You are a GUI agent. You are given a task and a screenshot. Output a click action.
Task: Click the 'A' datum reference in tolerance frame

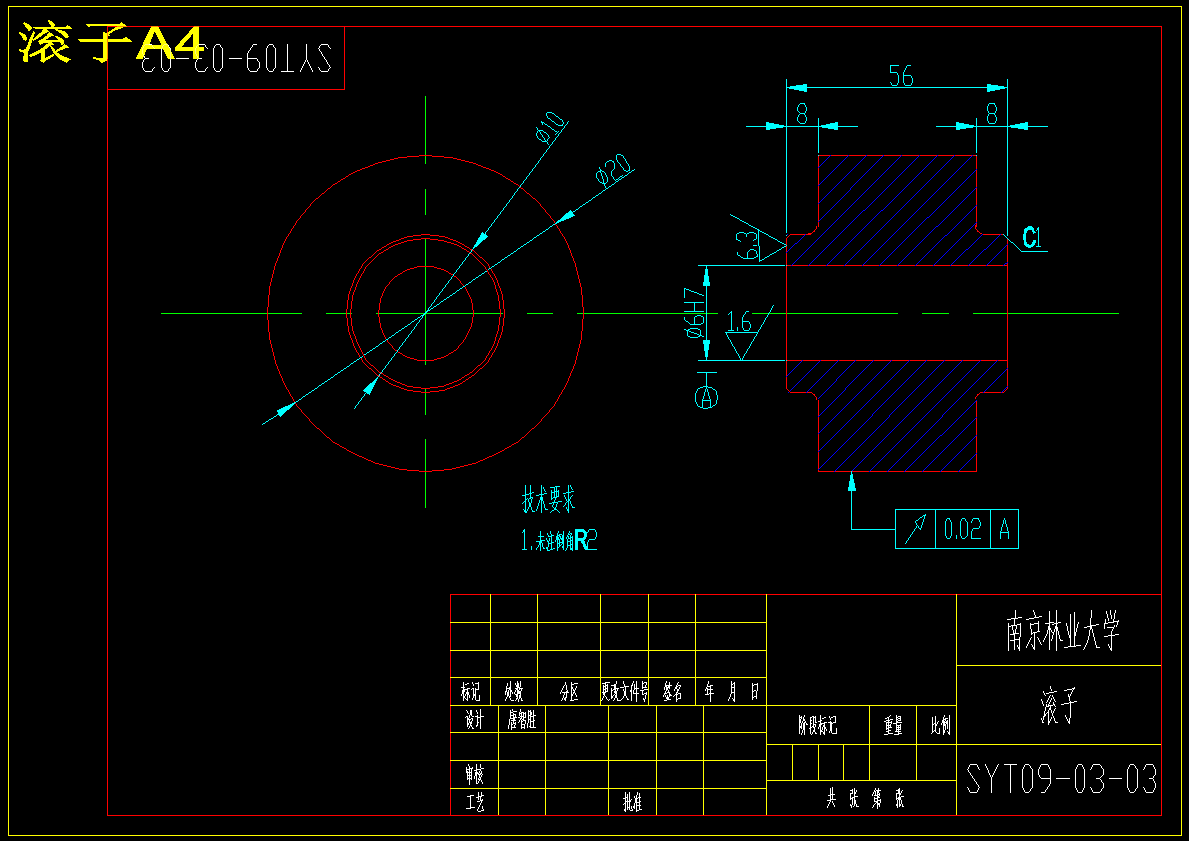click(1005, 529)
